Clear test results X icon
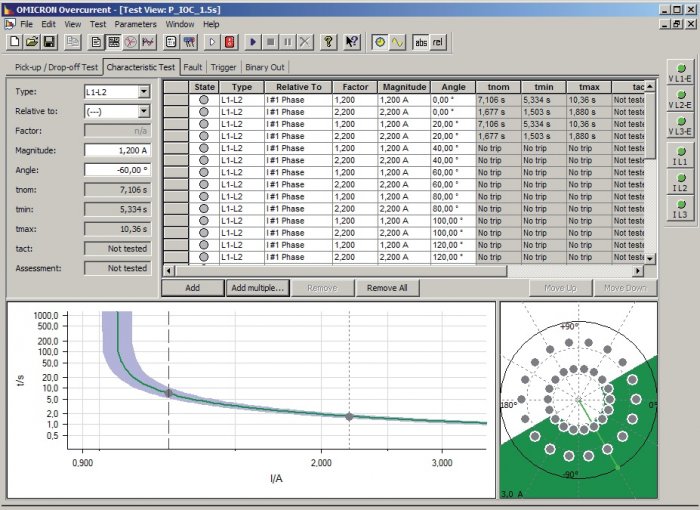Viewport: 700px width, 510px height. pyautogui.click(x=305, y=42)
